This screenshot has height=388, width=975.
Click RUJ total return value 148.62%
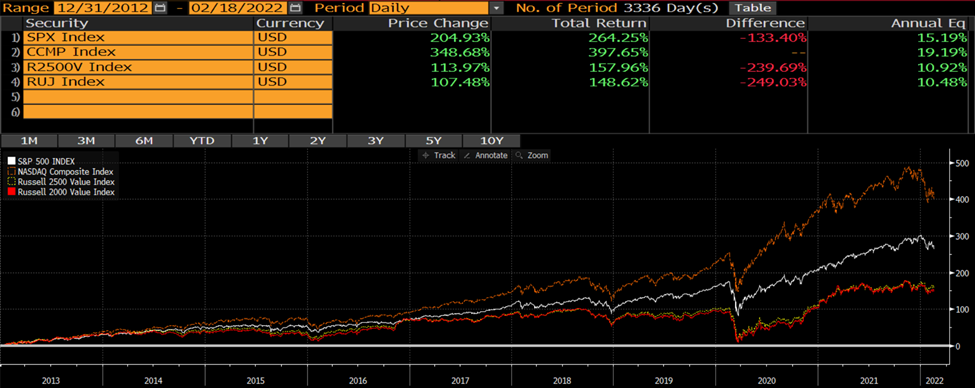pyautogui.click(x=620, y=82)
